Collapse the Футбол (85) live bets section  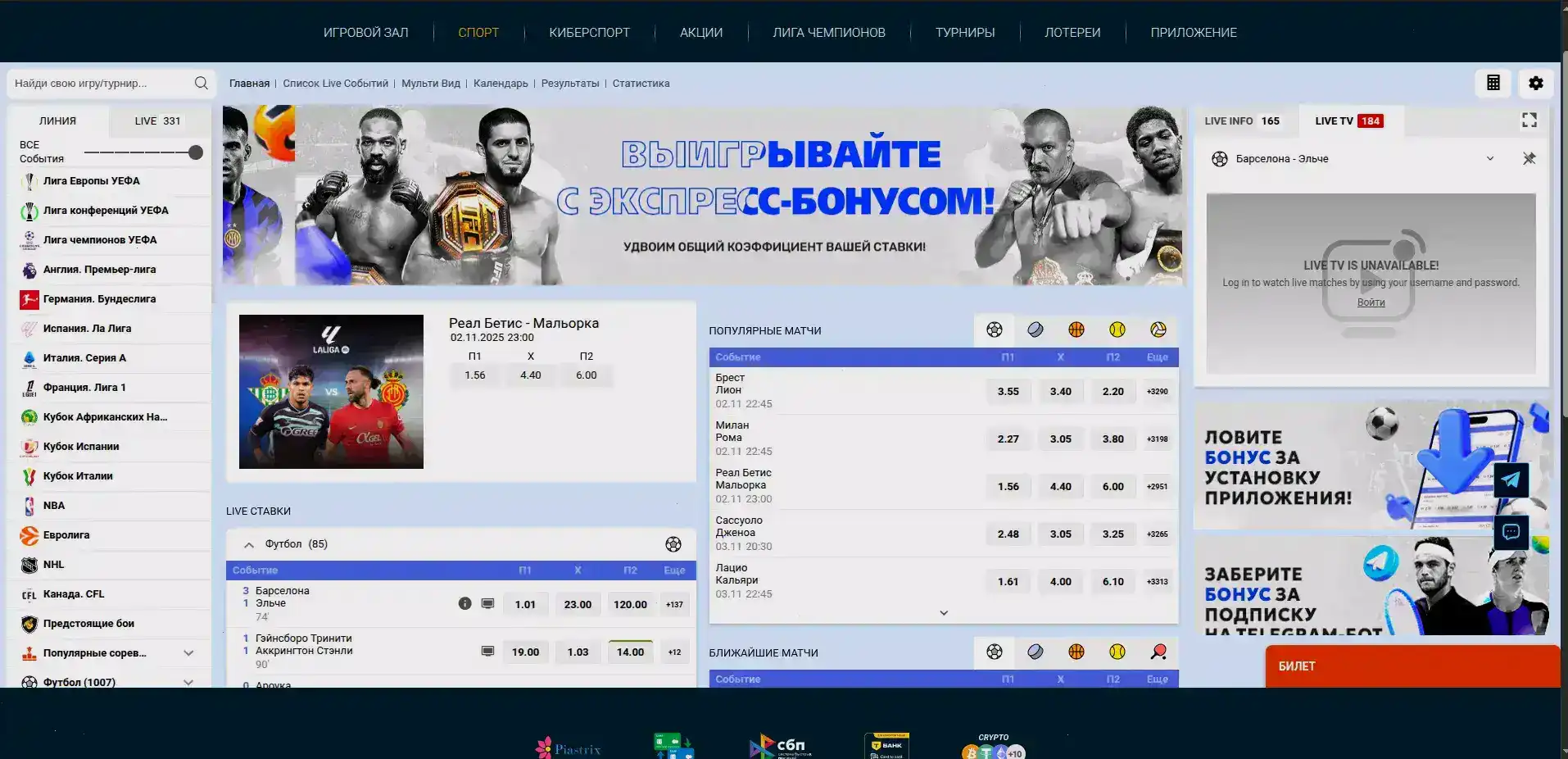(x=248, y=543)
